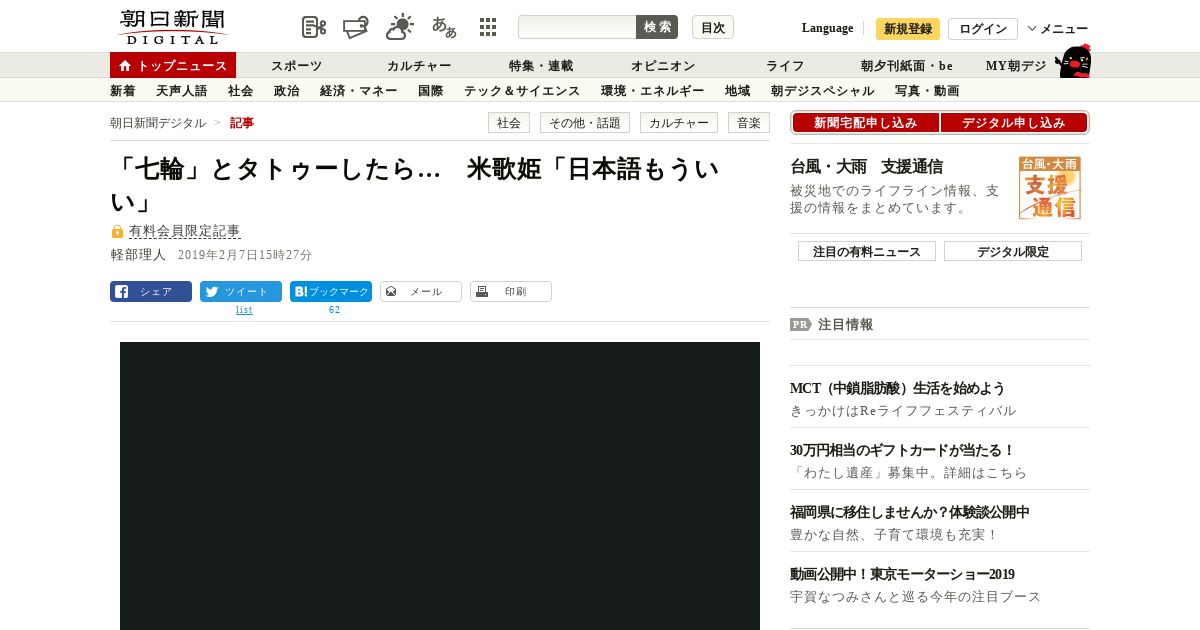Open the 30万円相当のギフトカード link
The image size is (1200, 630).
tap(902, 450)
